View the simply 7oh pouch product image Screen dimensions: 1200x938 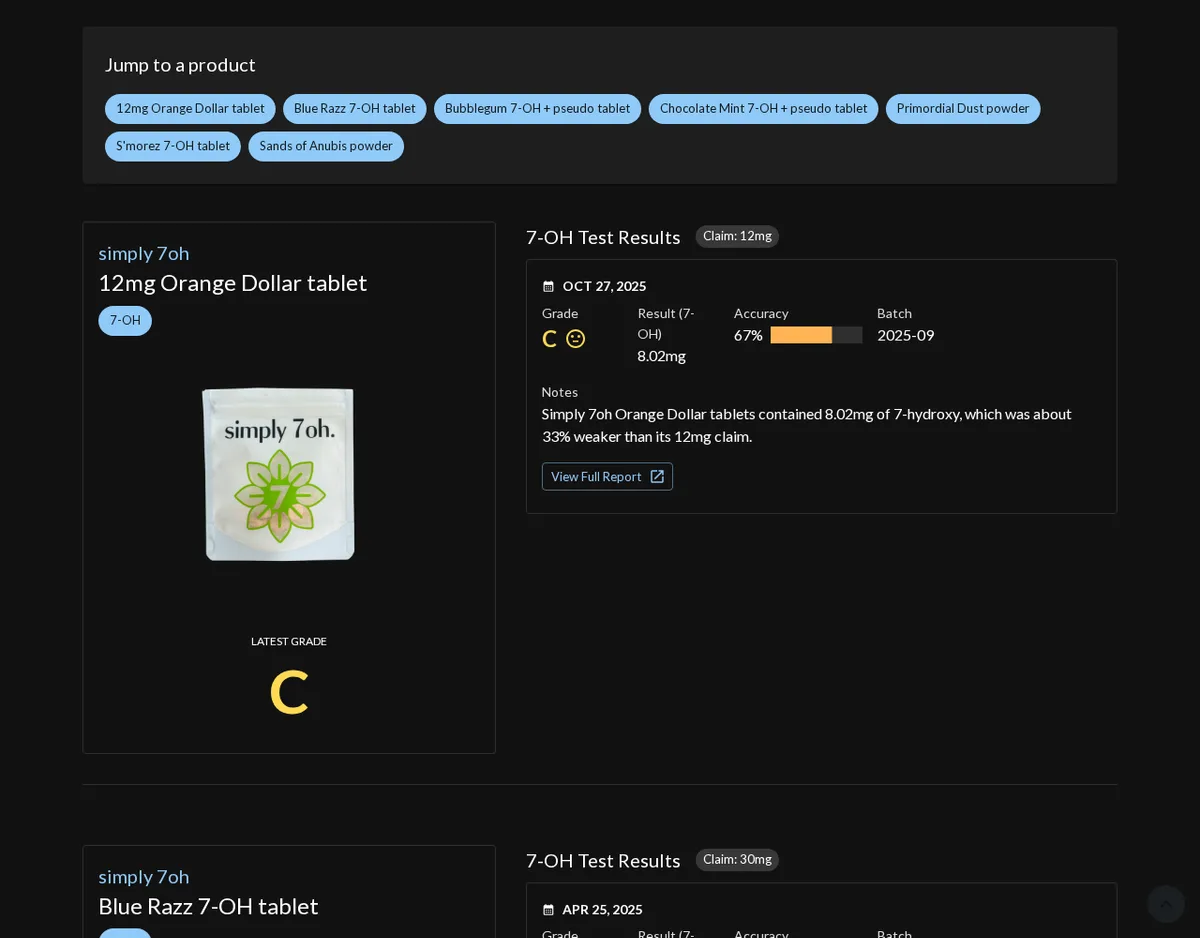pos(279,474)
